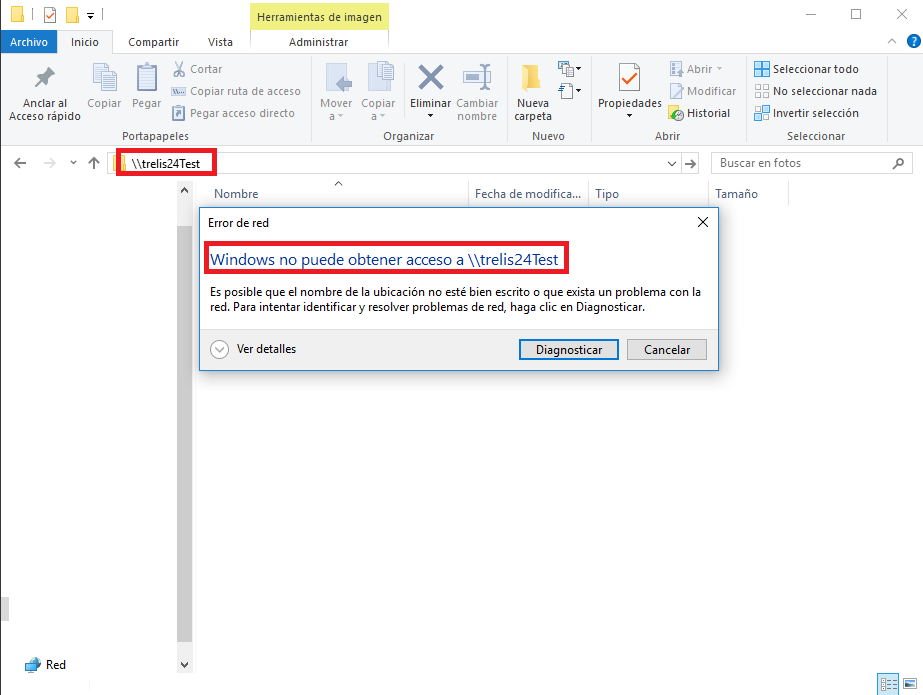The image size is (923, 695).
Task: Click Invertir selección
Action: pos(806,113)
